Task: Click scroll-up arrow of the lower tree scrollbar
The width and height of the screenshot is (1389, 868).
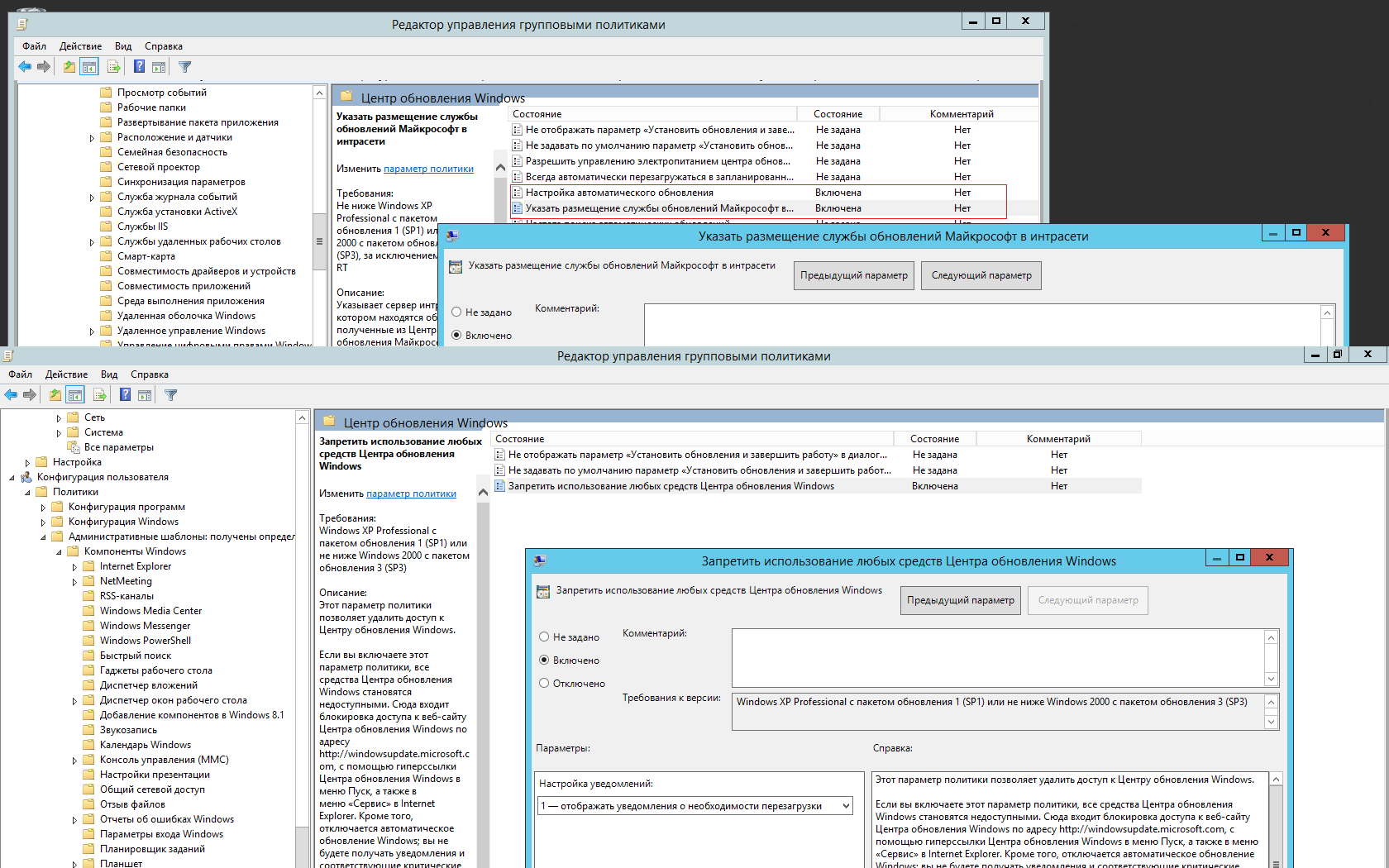Action: point(302,418)
